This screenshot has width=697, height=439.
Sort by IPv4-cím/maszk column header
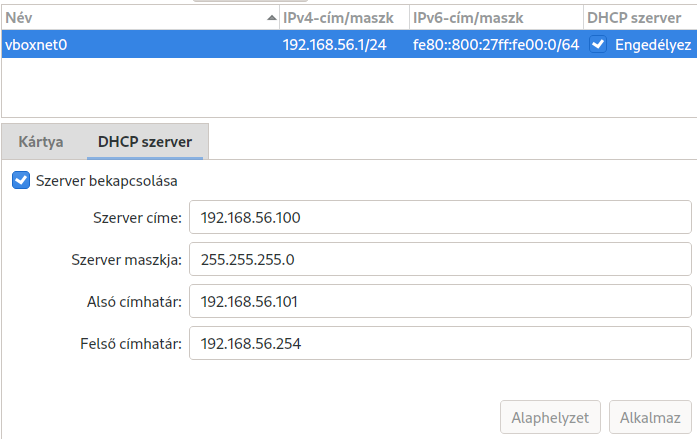click(x=344, y=18)
